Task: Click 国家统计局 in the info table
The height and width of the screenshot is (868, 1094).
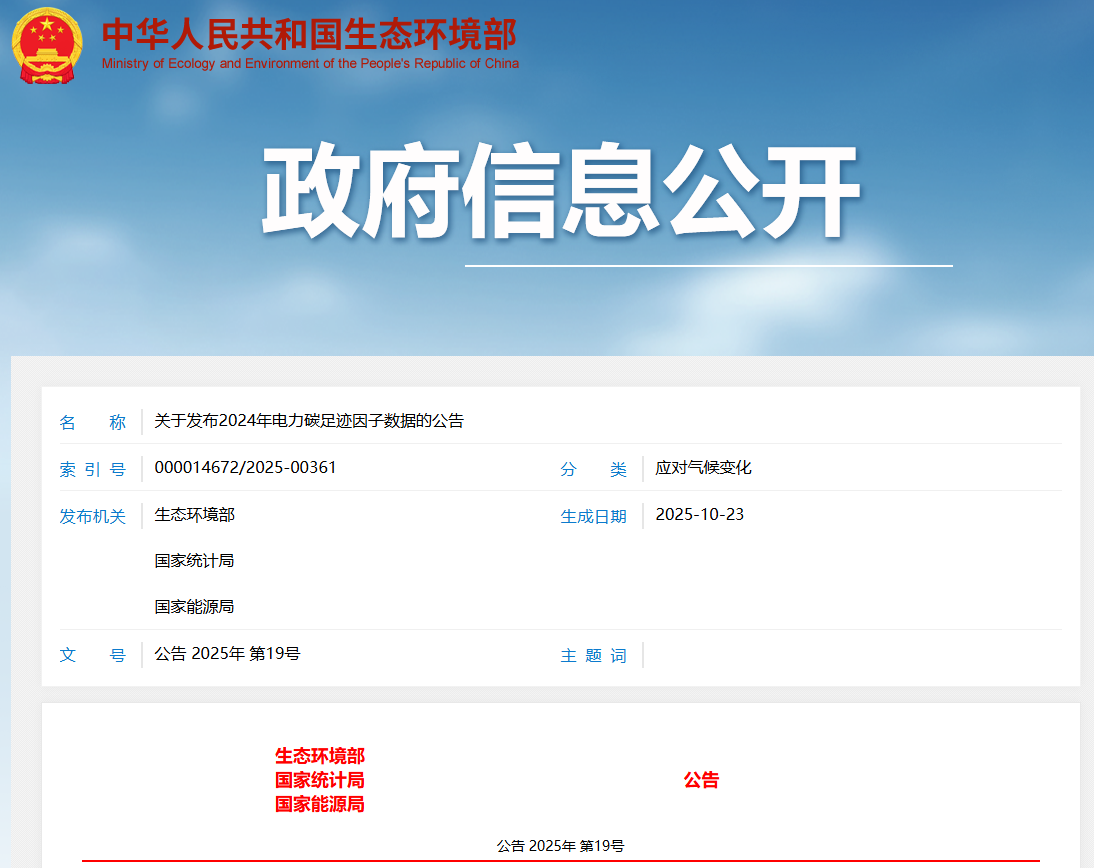Action: click(194, 561)
